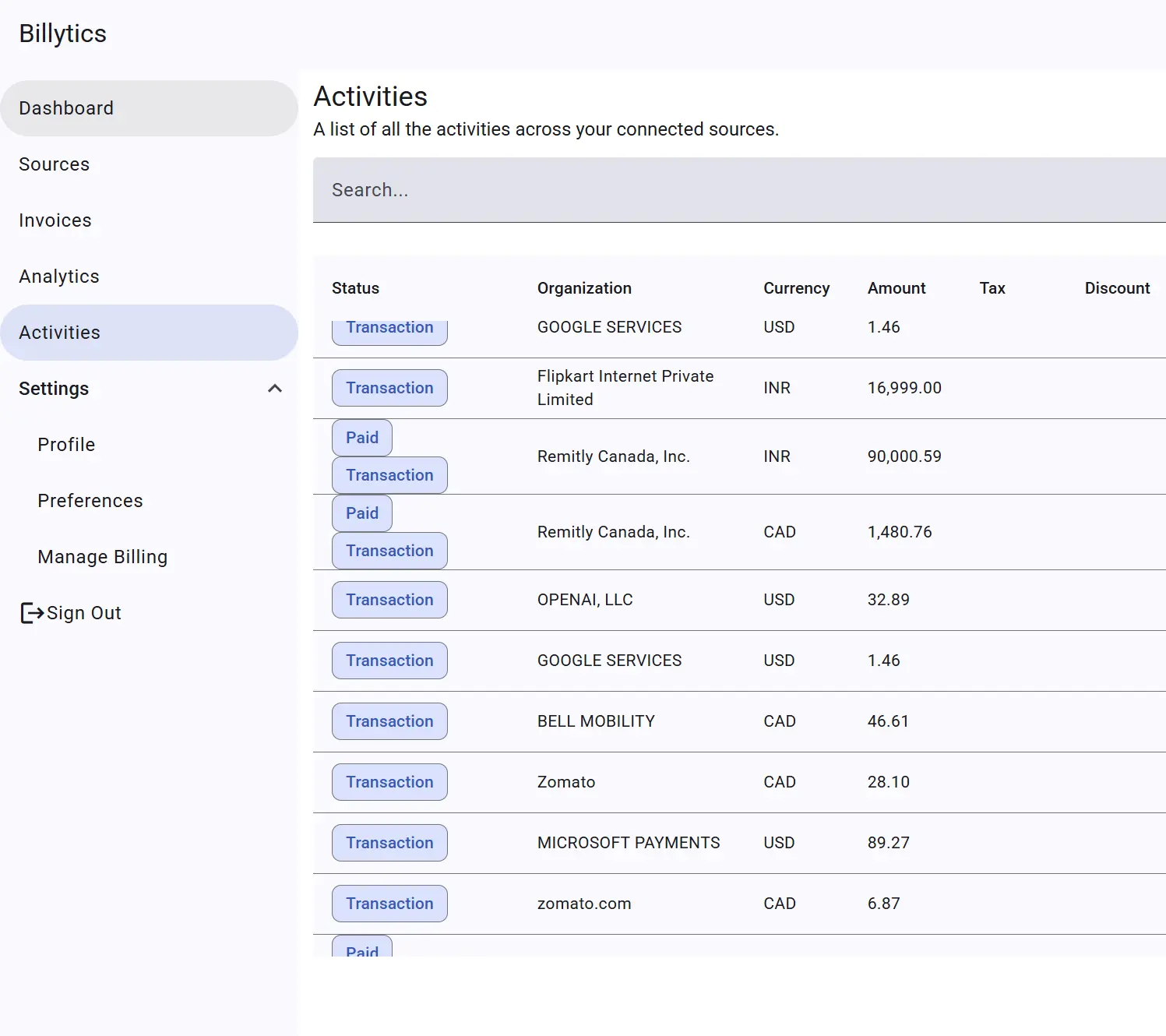This screenshot has height=1036, width=1166.
Task: Click the amount 28.10
Action: [x=889, y=782]
